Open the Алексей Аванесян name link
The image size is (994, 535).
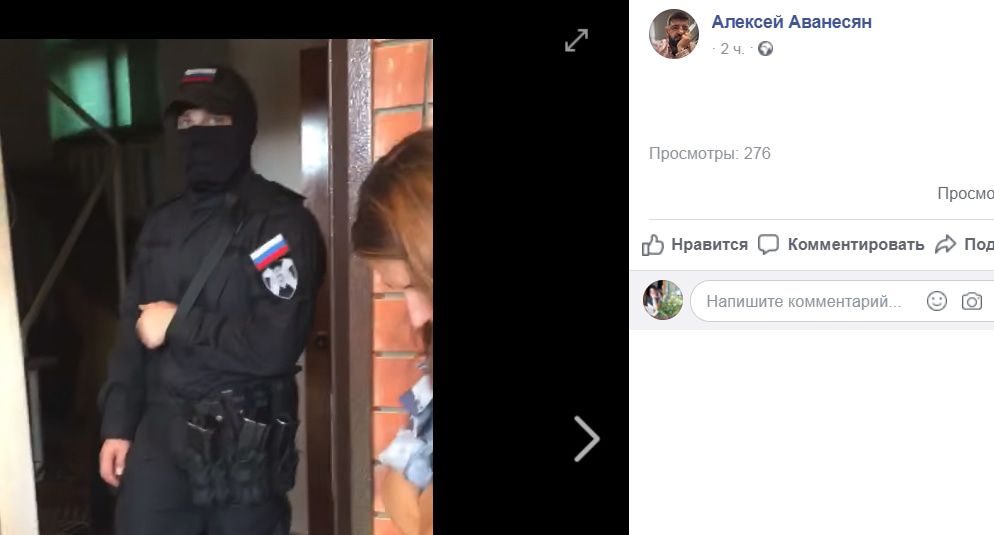coord(791,22)
